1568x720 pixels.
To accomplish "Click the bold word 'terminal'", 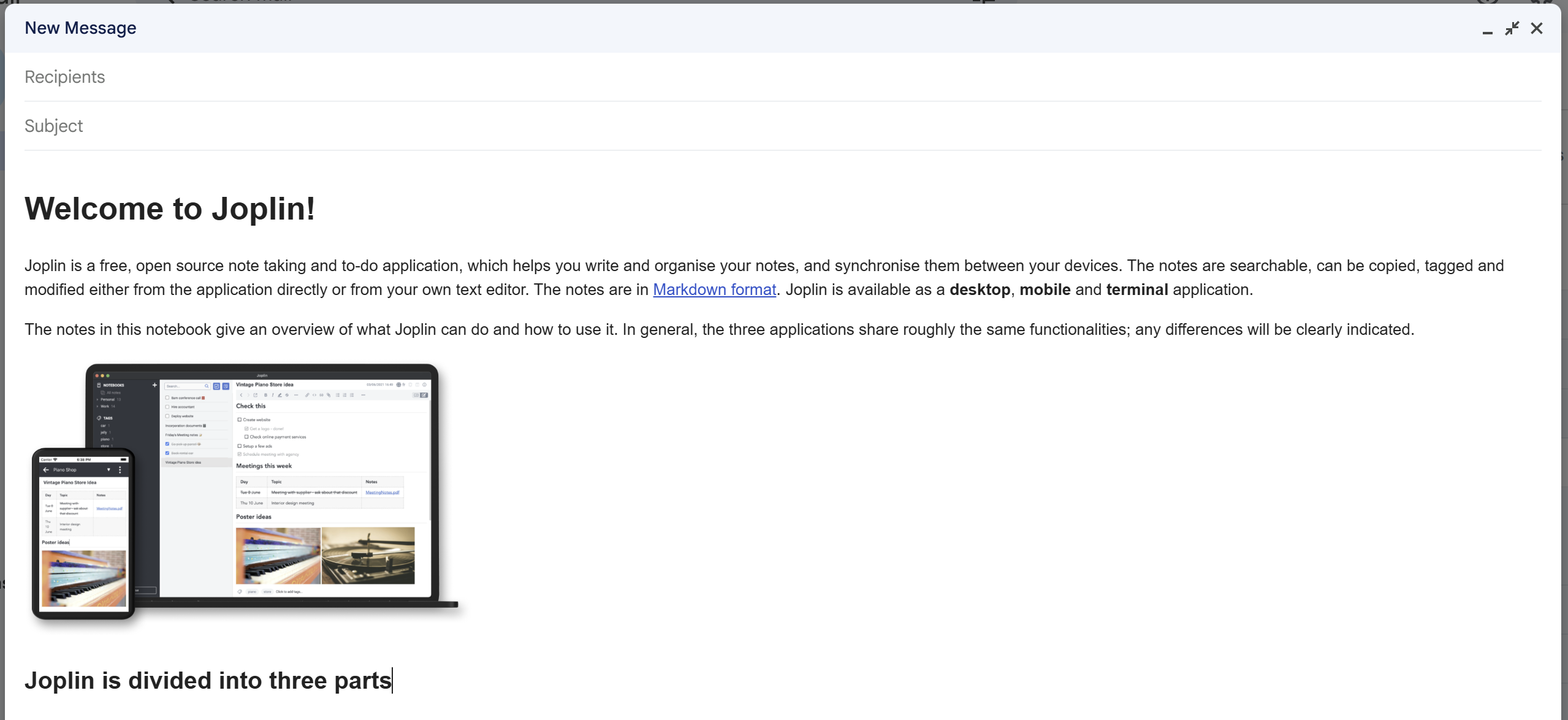I will tap(1136, 289).
